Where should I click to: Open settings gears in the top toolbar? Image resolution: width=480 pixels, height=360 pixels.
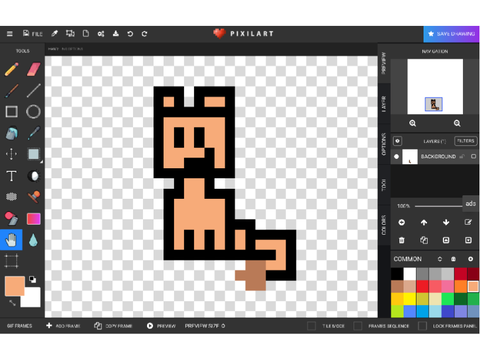point(101,34)
